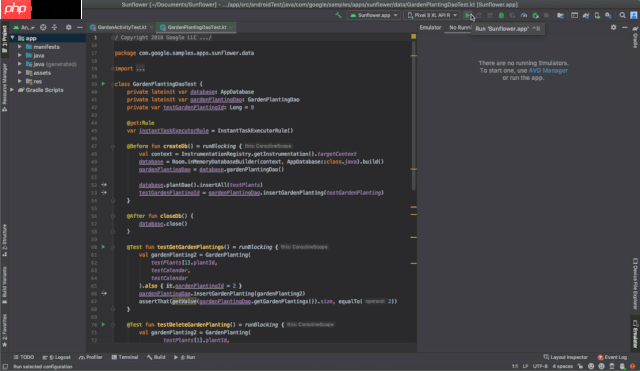This screenshot has height=371, width=640.
Task: Click the 4 spaces indent indicator
Action: (x=562, y=366)
